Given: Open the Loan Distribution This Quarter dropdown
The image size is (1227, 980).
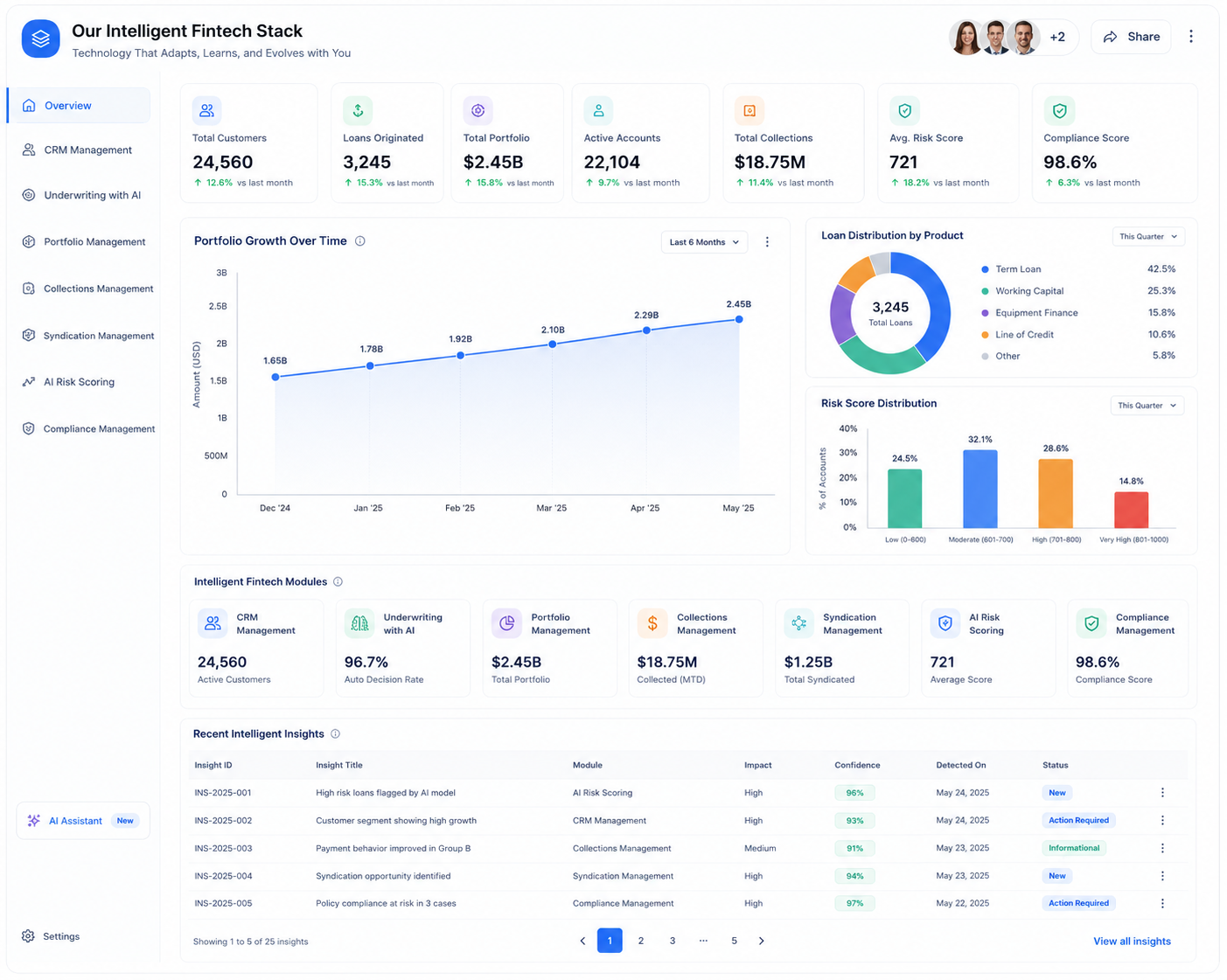Looking at the screenshot, I should 1148,237.
